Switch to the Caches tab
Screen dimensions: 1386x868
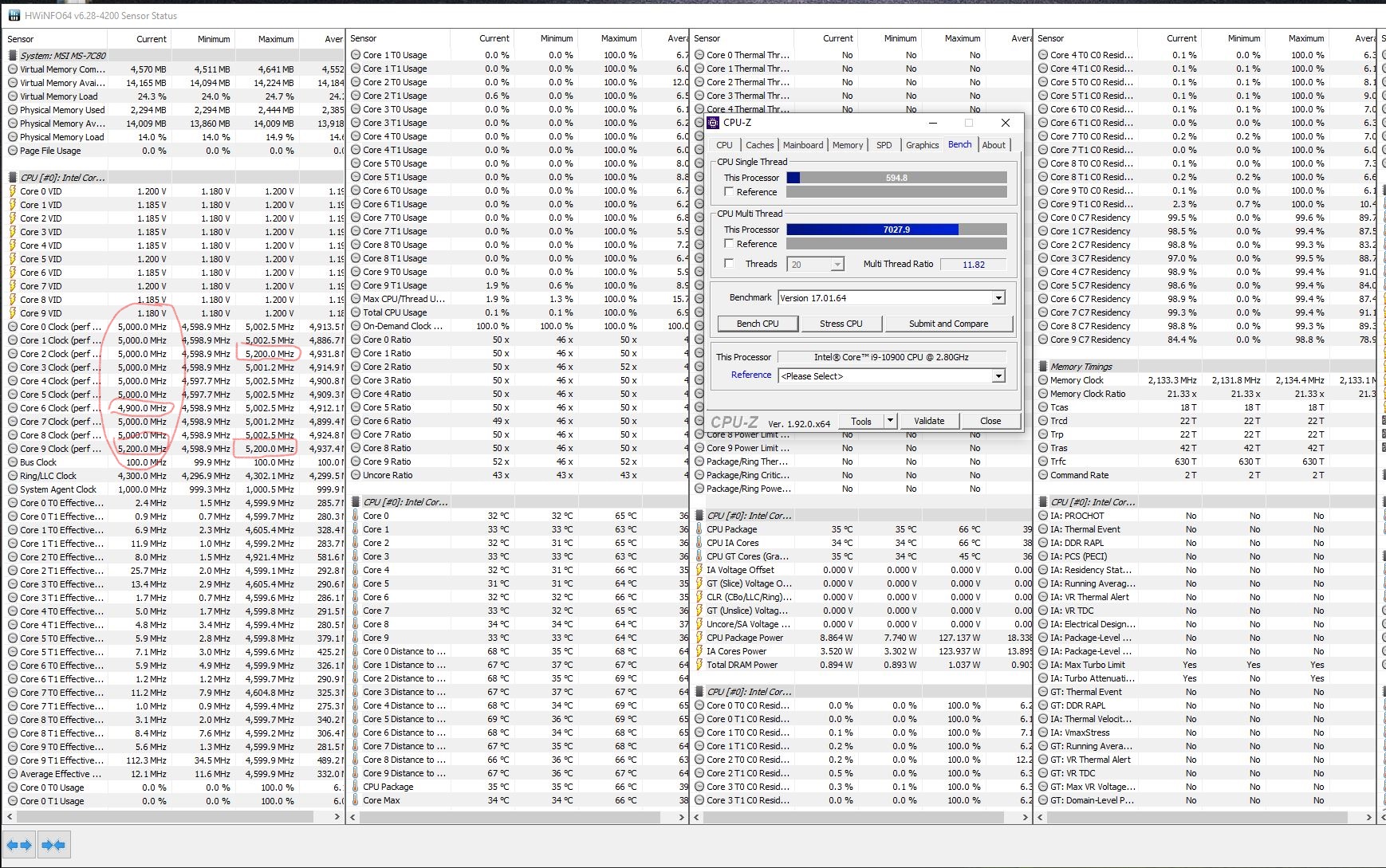click(x=759, y=145)
